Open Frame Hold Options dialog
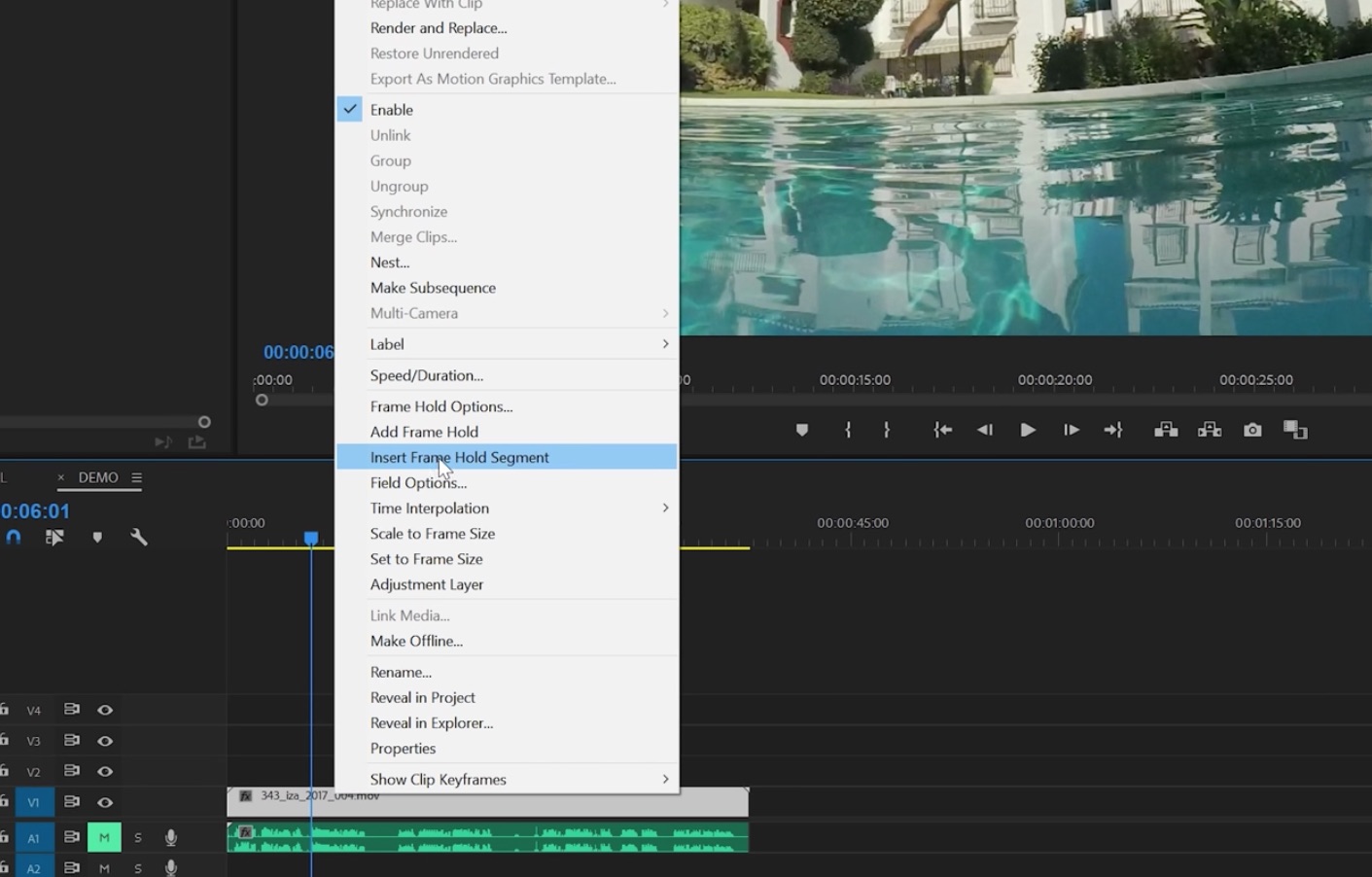This screenshot has height=877, width=1372. pos(507,406)
